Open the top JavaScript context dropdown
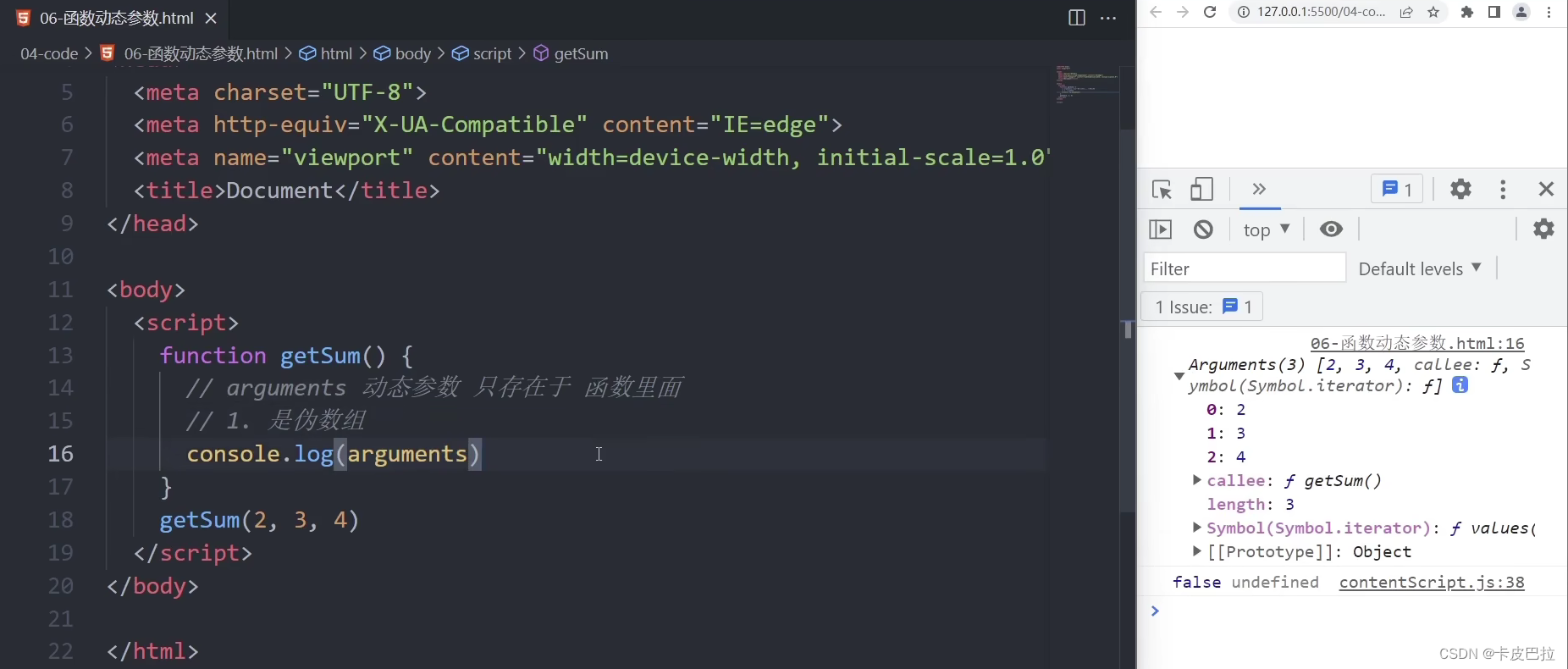 click(x=1267, y=229)
